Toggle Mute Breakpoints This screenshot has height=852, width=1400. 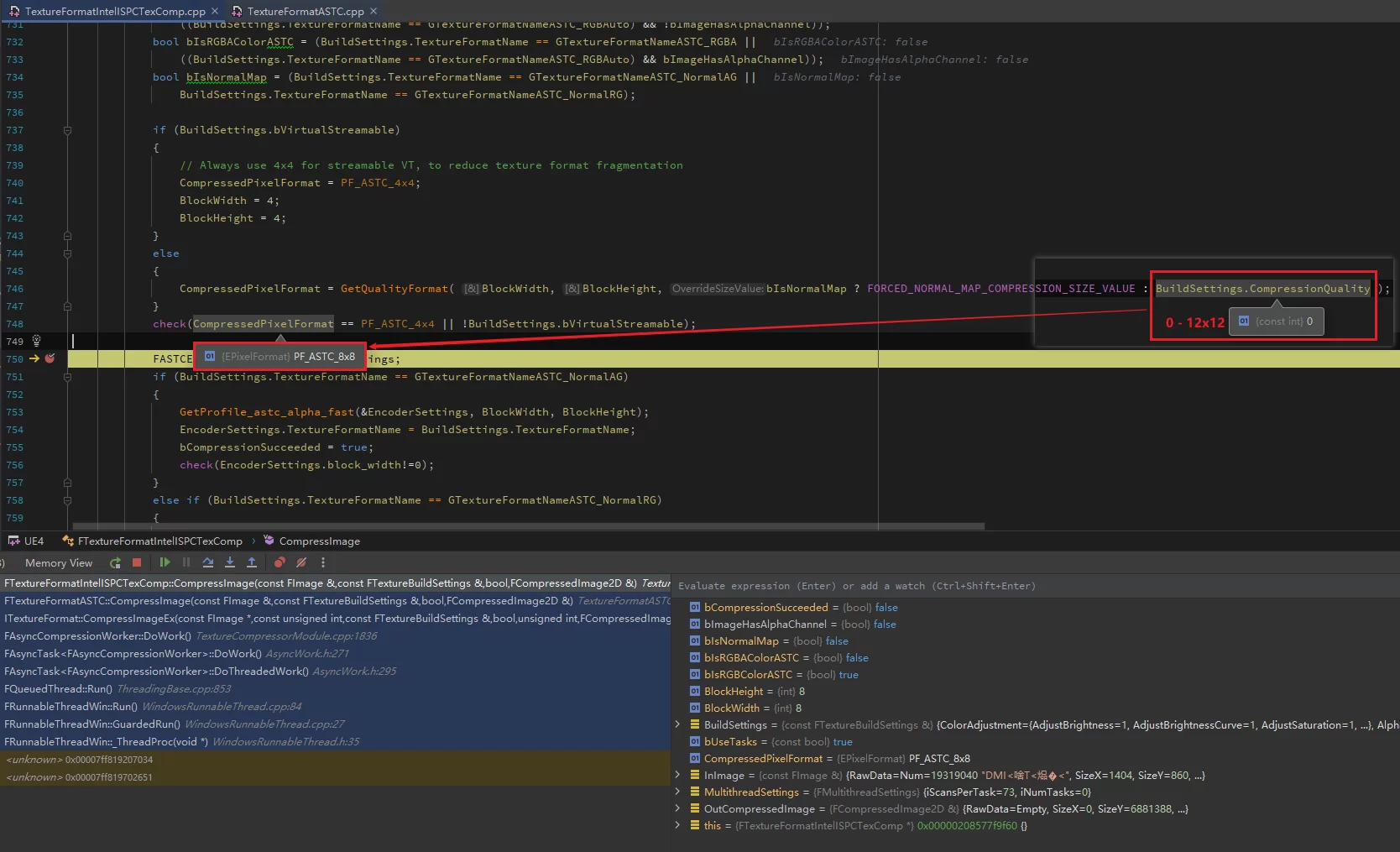pyautogui.click(x=301, y=563)
